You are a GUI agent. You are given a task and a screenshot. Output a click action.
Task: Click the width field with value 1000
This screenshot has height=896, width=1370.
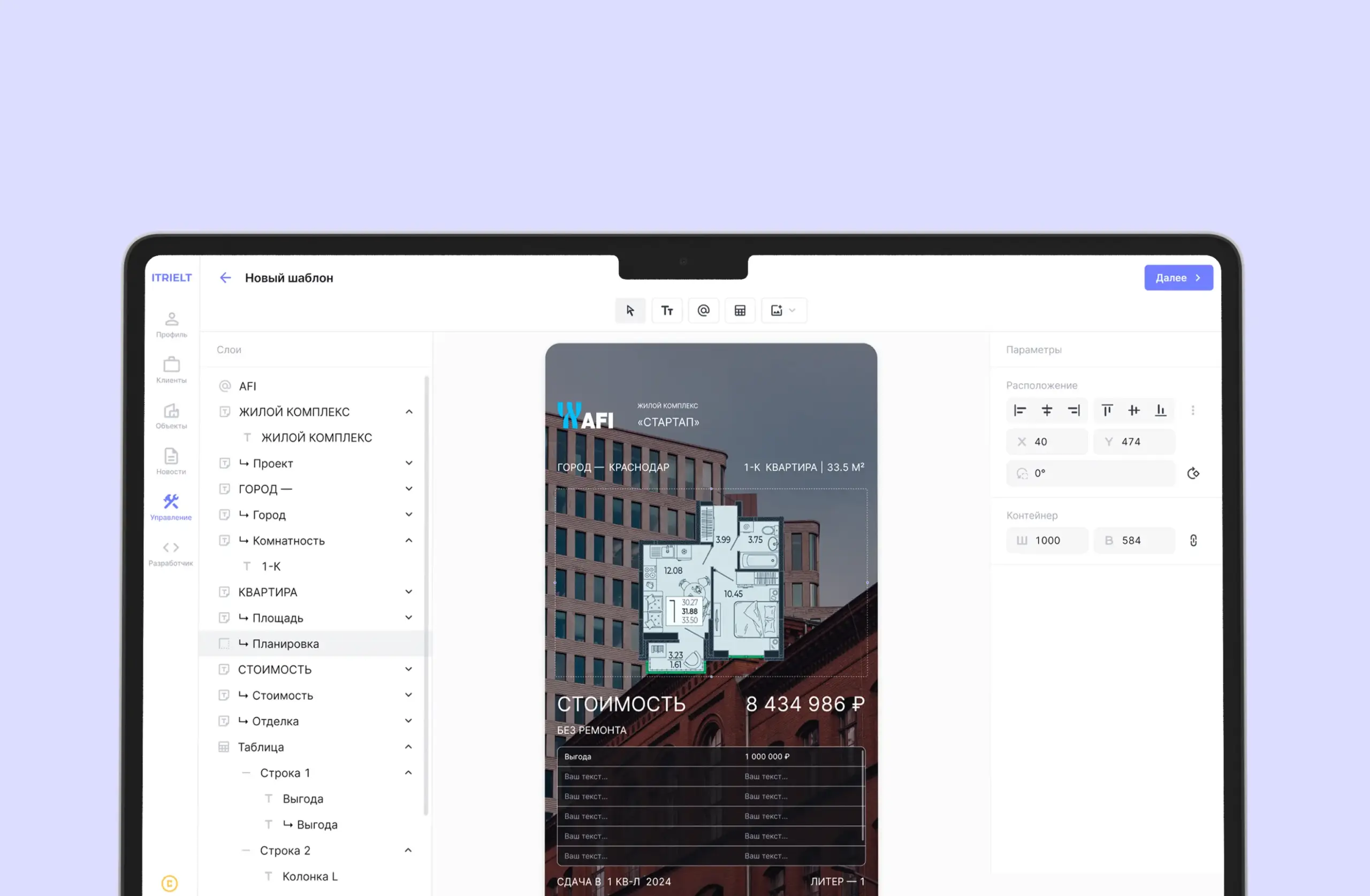tap(1047, 541)
